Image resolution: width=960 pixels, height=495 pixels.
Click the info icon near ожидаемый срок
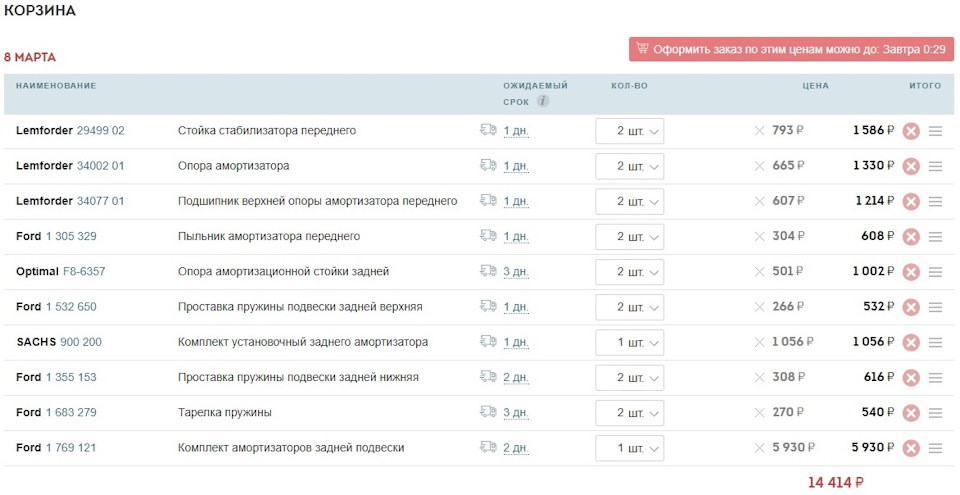(x=543, y=101)
